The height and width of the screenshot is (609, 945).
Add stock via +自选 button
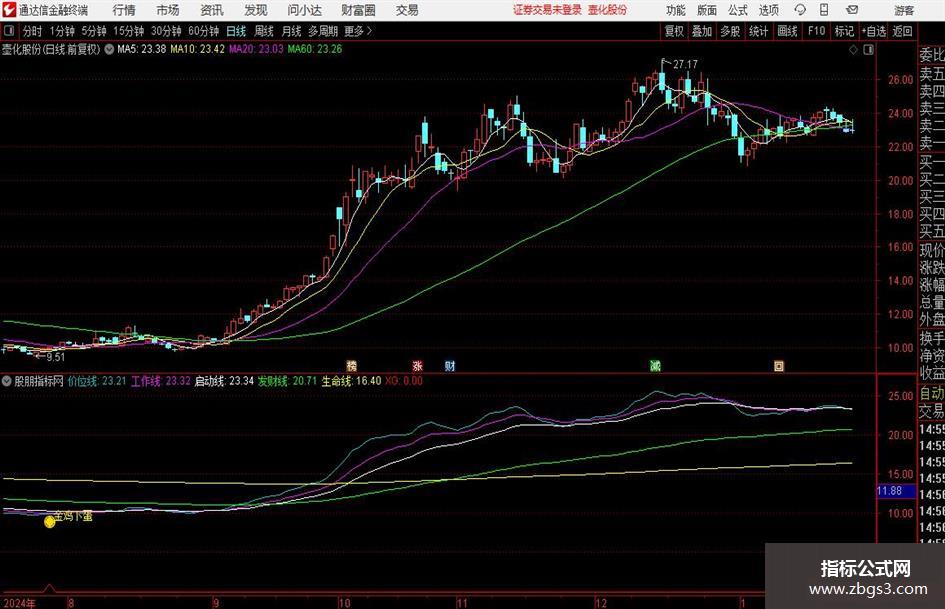(x=873, y=31)
